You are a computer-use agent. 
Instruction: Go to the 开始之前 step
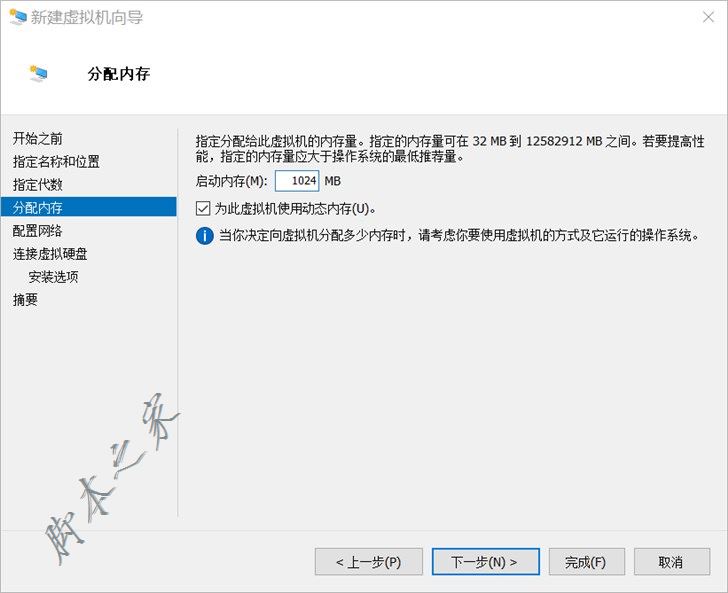pyautogui.click(x=38, y=138)
